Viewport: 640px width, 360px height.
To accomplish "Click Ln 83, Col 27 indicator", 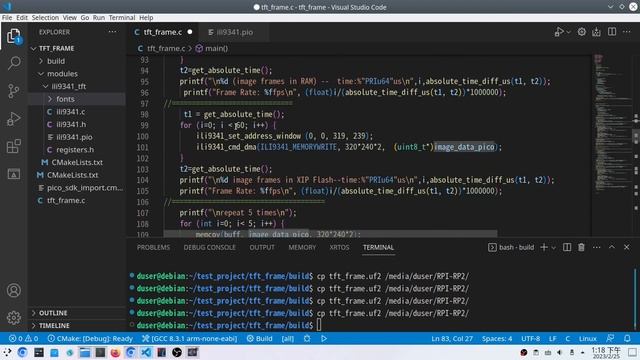I will click(452, 338).
